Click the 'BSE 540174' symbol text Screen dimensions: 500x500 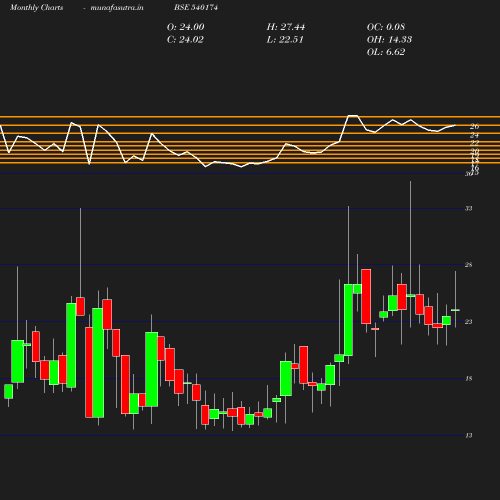point(196,7)
